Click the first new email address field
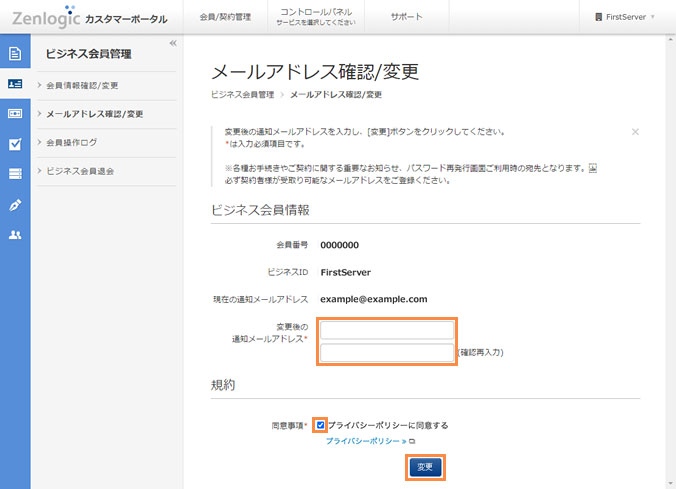 point(387,330)
